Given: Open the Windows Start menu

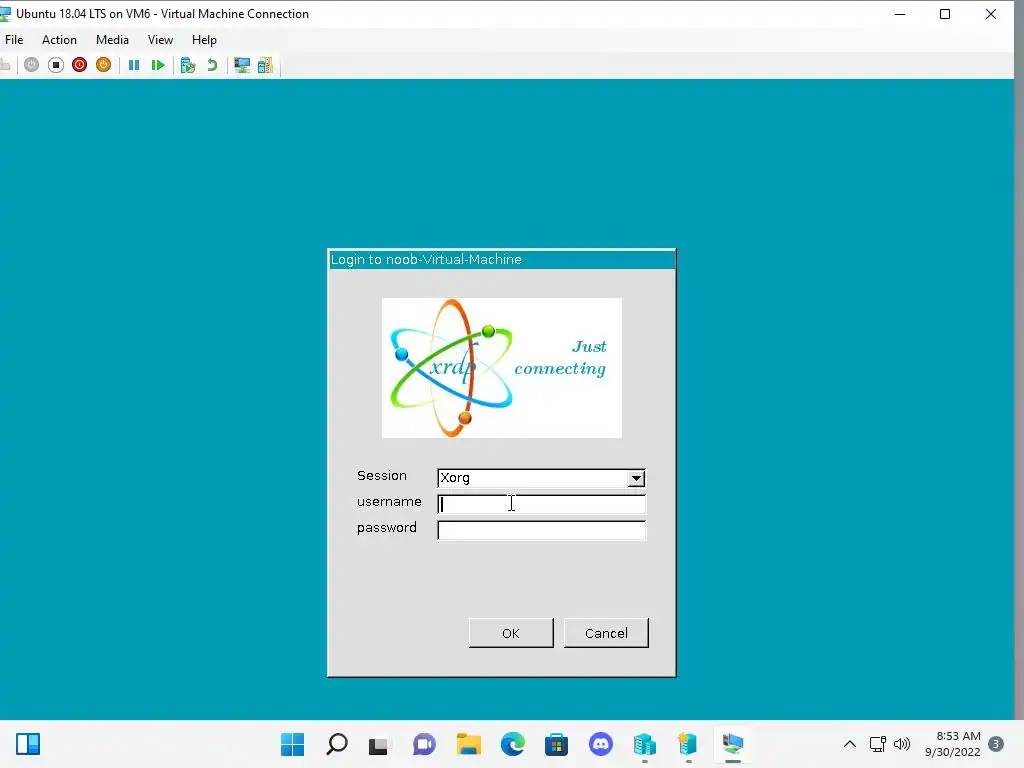Looking at the screenshot, I should pyautogui.click(x=292, y=744).
